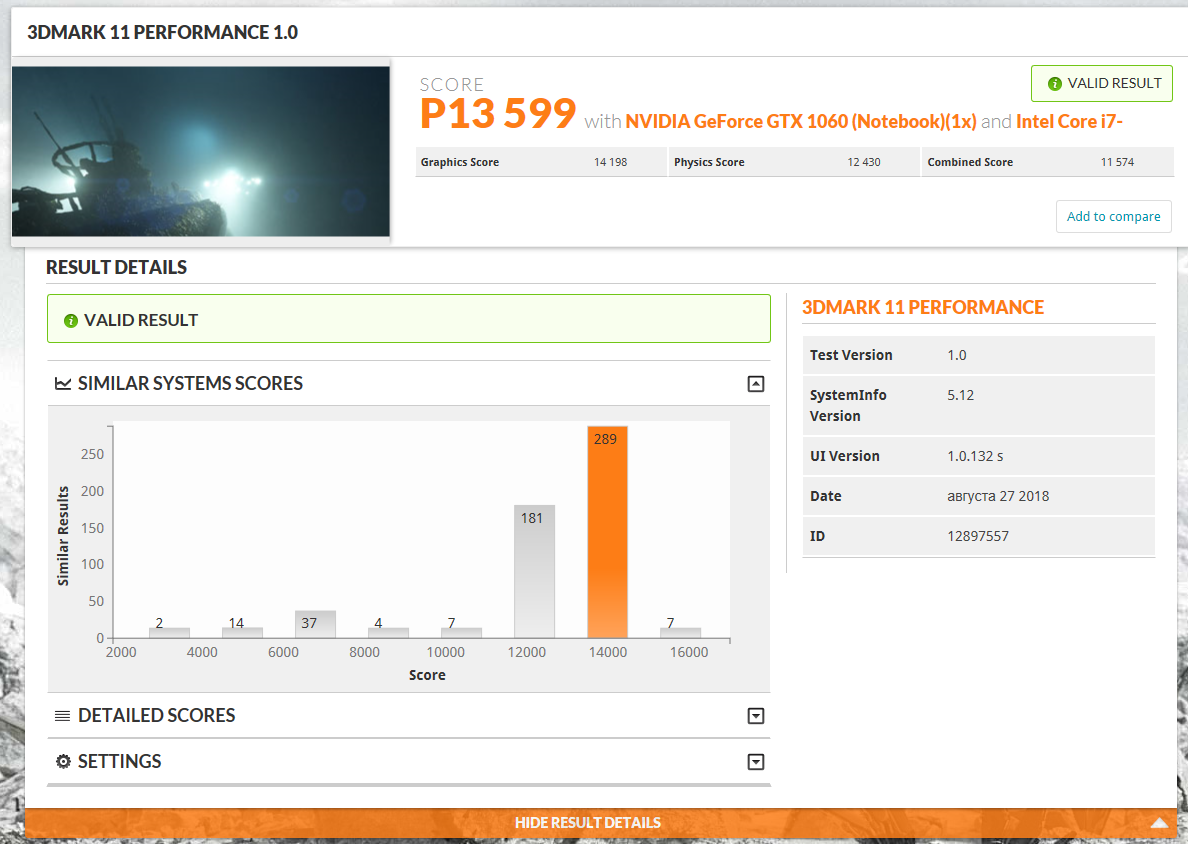
Task: Click the chart bar labeled 37
Action: 315,624
